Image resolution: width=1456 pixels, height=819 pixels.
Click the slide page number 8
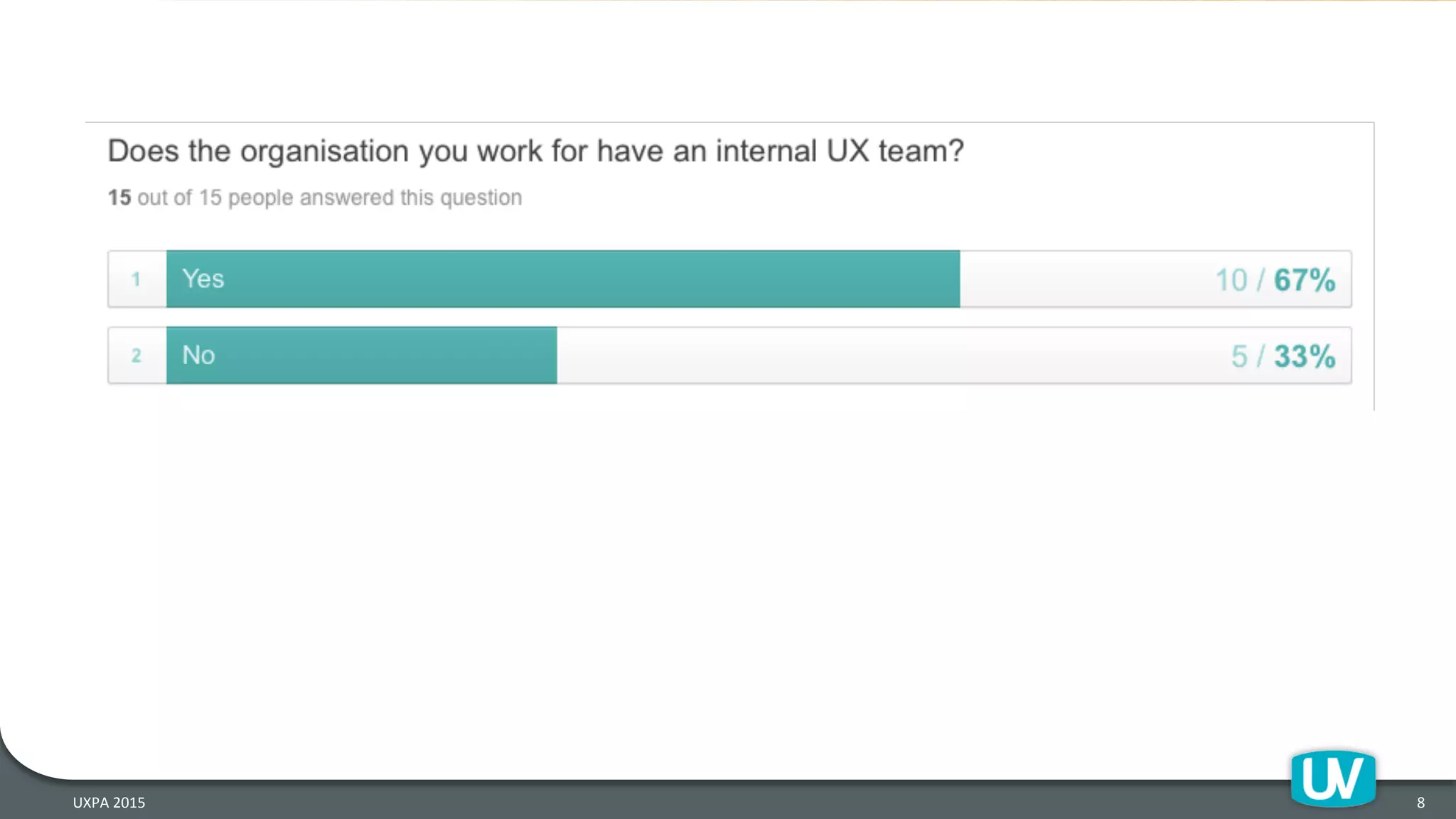[1420, 803]
